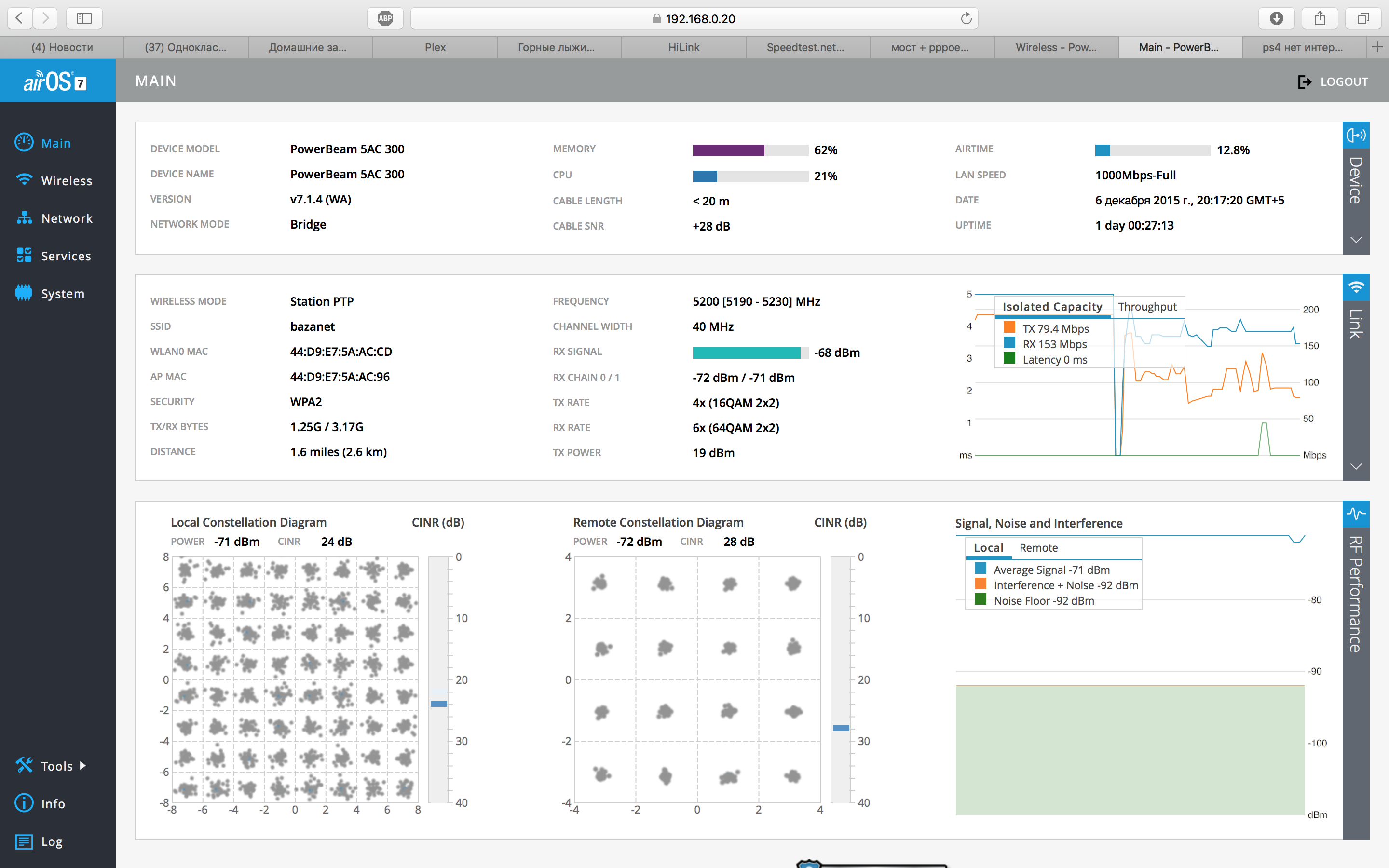This screenshot has width=1389, height=868.
Task: Toggle the Safari sidebar button
Action: (x=84, y=18)
